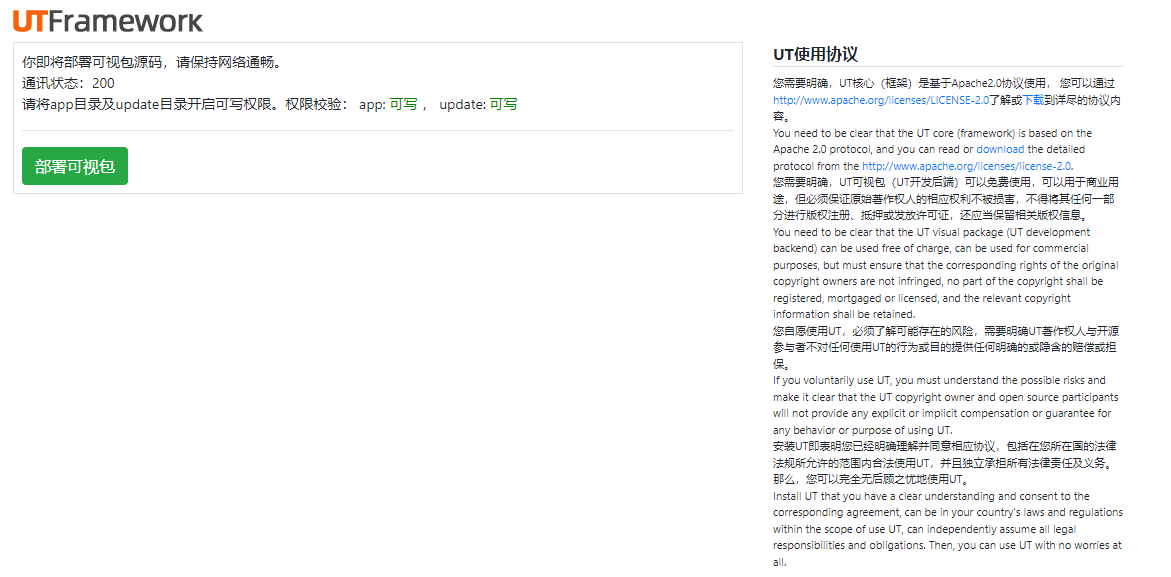Screen dimensions: 1171x577
Task: Click the green 可写 status next to app
Action: (403, 104)
